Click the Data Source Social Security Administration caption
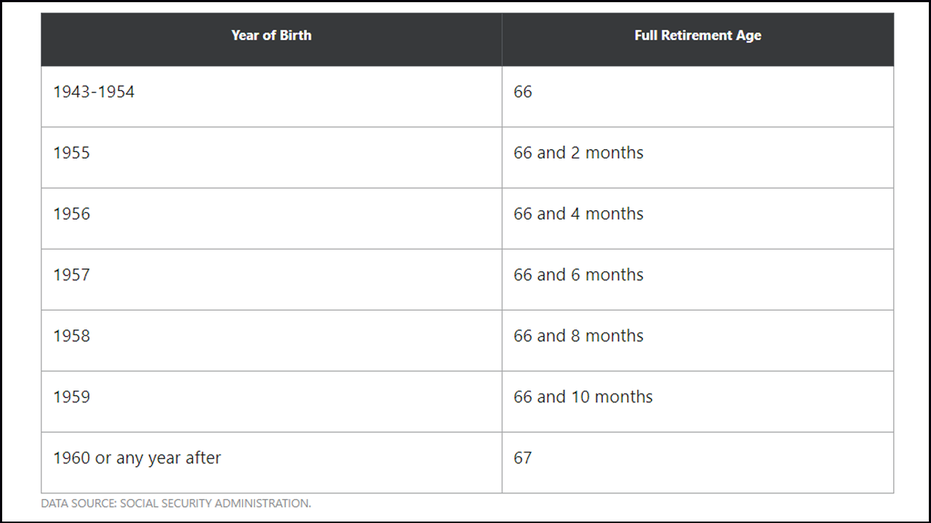 [176, 503]
